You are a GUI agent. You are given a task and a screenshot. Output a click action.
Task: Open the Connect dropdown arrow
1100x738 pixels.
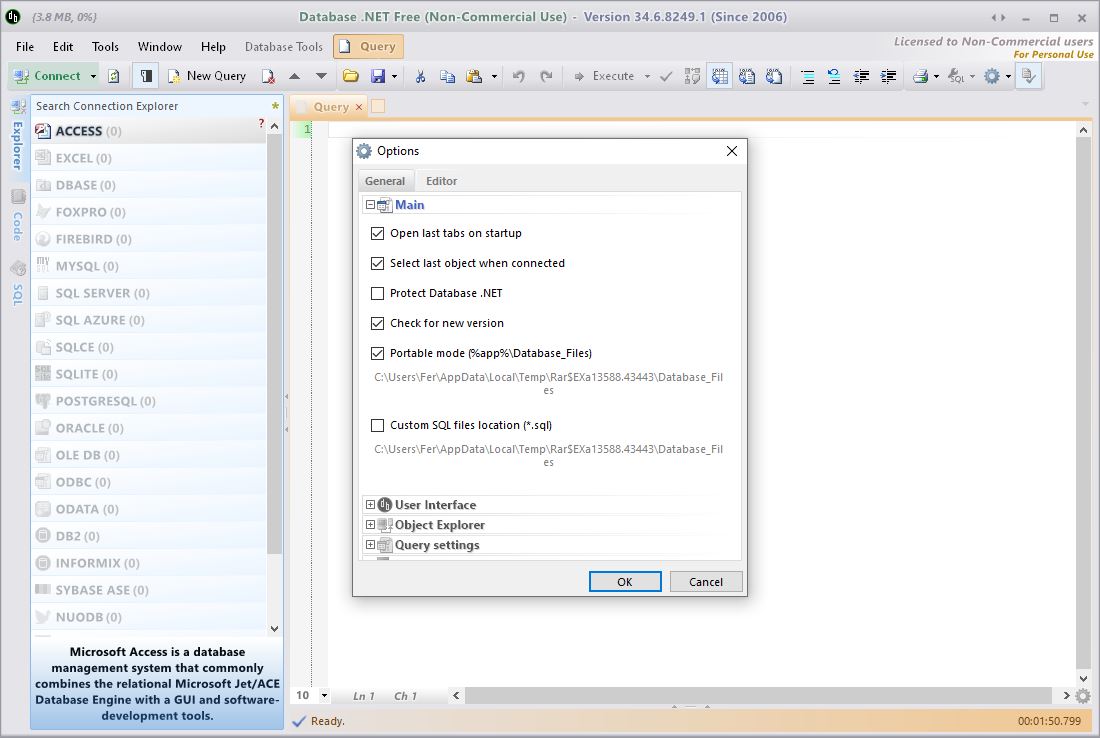click(x=93, y=76)
